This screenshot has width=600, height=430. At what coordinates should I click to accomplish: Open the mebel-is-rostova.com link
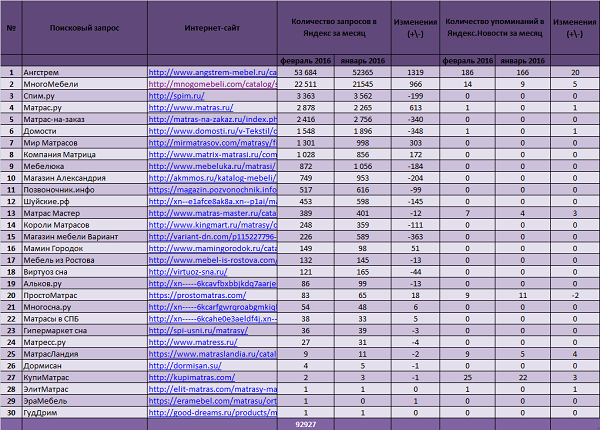pyautogui.click(x=212, y=260)
